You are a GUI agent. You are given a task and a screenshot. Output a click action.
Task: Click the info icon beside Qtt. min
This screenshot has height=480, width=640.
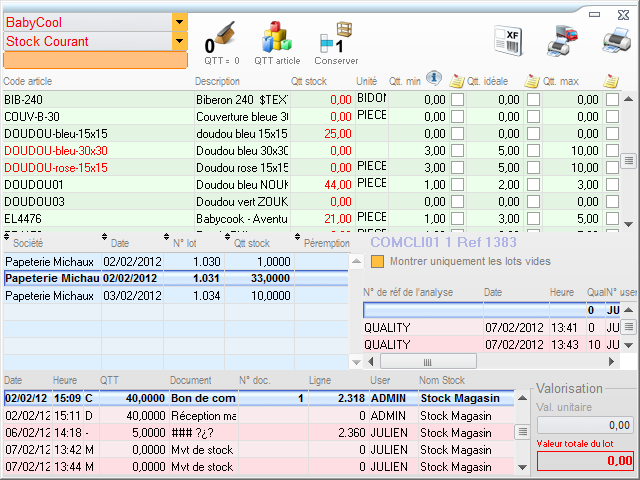434,80
